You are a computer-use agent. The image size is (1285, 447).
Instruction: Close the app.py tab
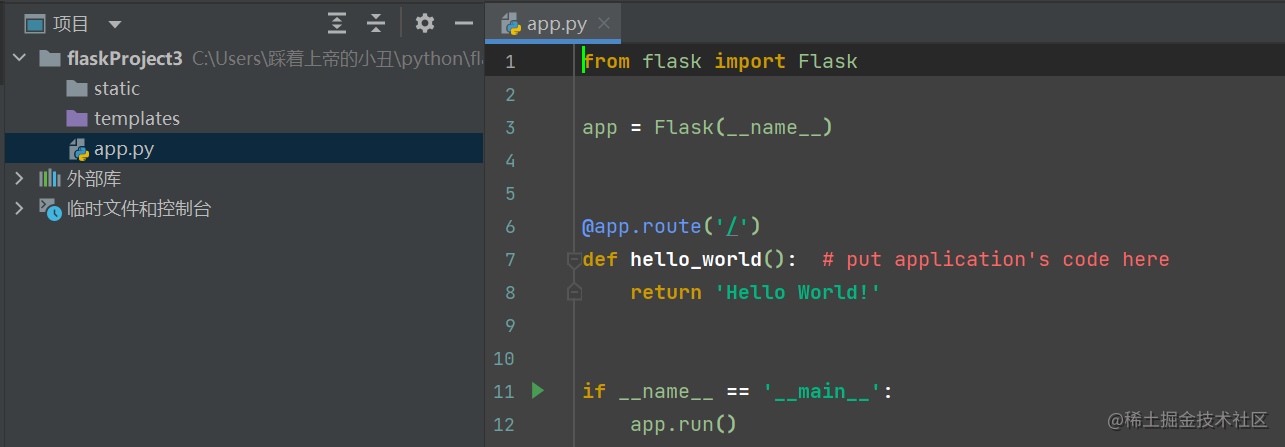pos(603,24)
